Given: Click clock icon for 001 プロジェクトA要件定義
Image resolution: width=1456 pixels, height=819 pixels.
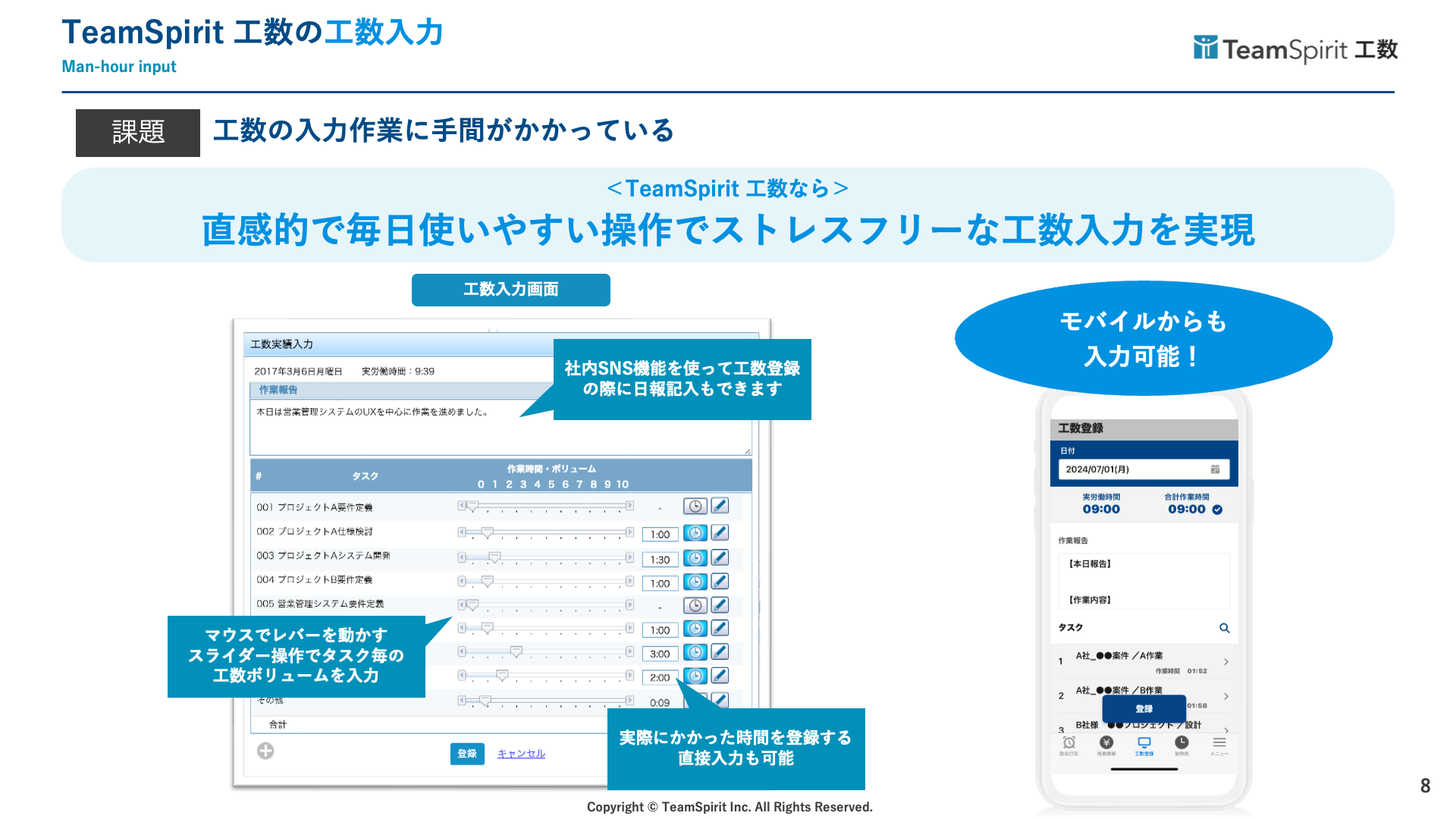Looking at the screenshot, I should pyautogui.click(x=695, y=507).
